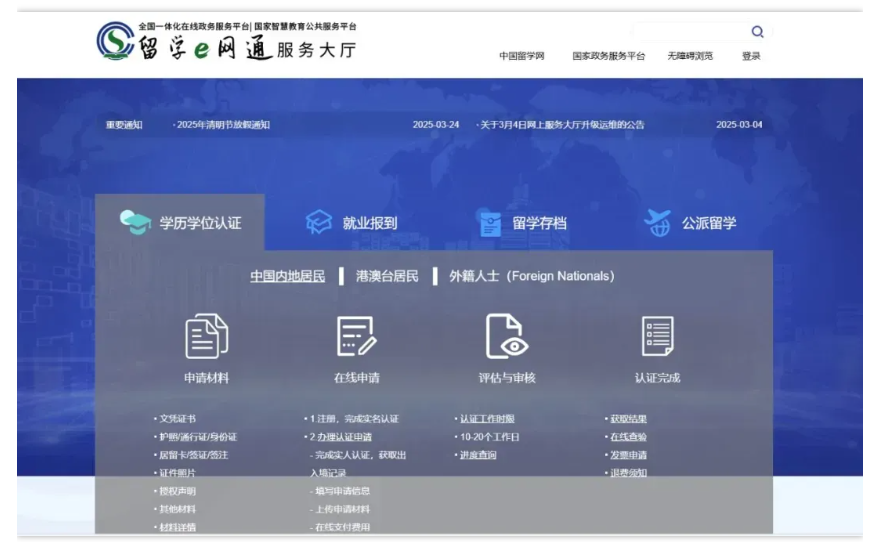The width and height of the screenshot is (874, 542).
Task: Open the 2025年清明节放假通知 notice
Action: click(224, 125)
